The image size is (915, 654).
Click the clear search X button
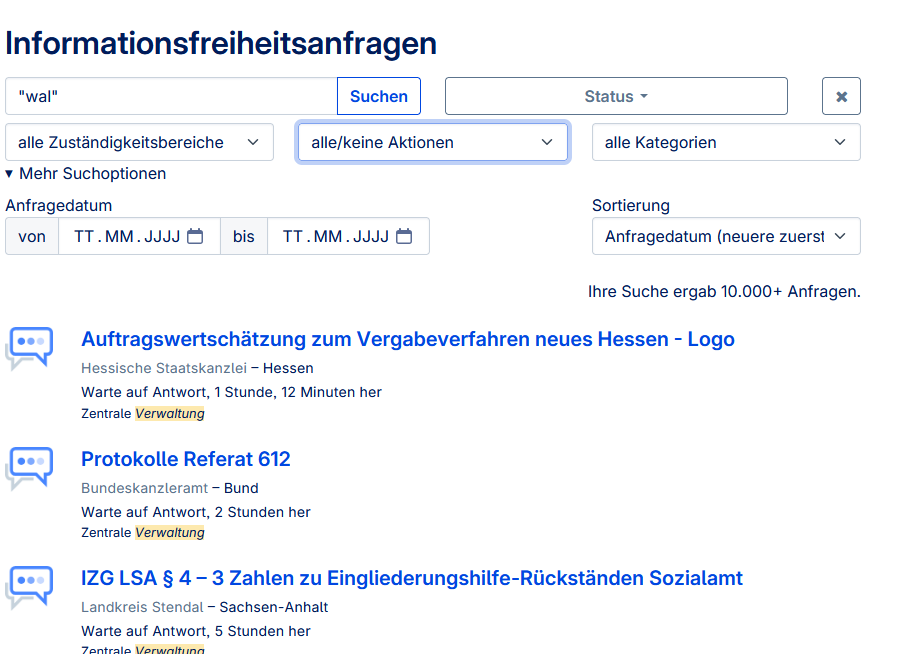[x=841, y=97]
